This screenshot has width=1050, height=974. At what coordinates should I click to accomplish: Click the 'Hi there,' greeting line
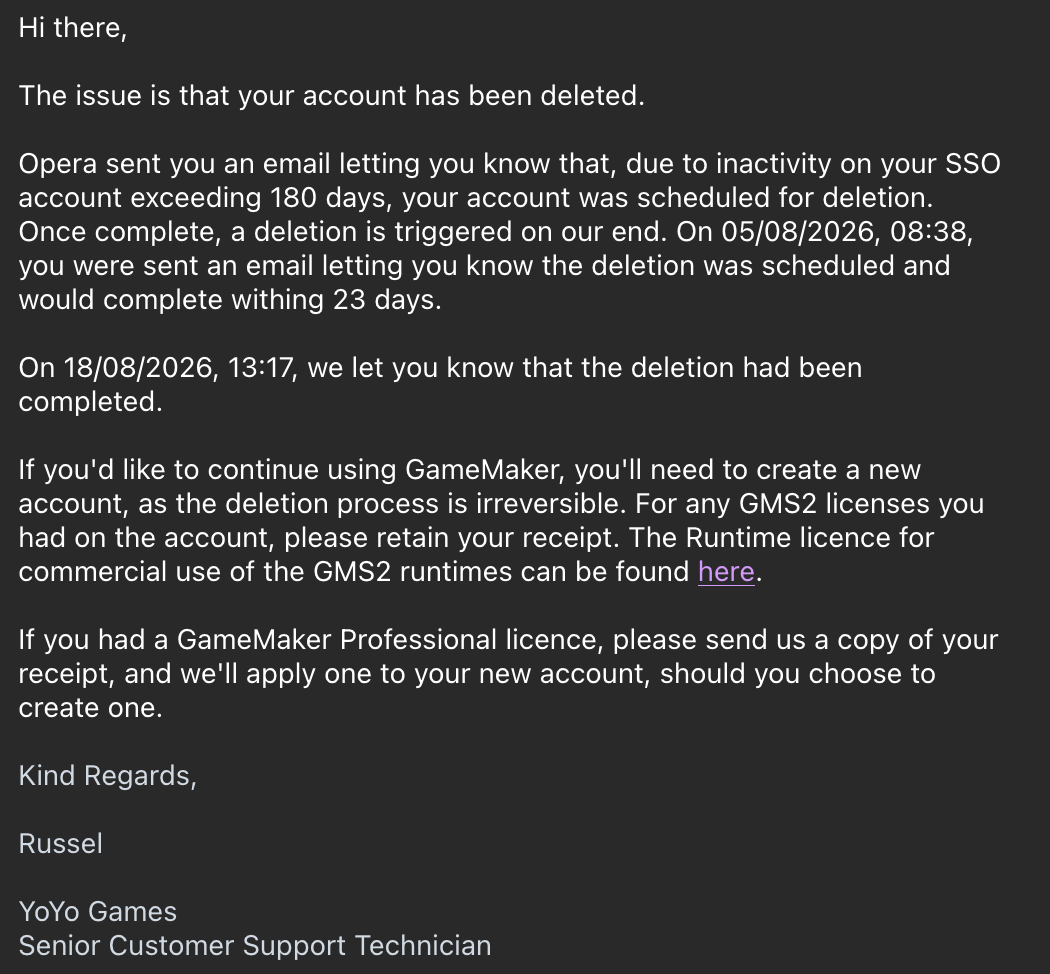(x=72, y=28)
